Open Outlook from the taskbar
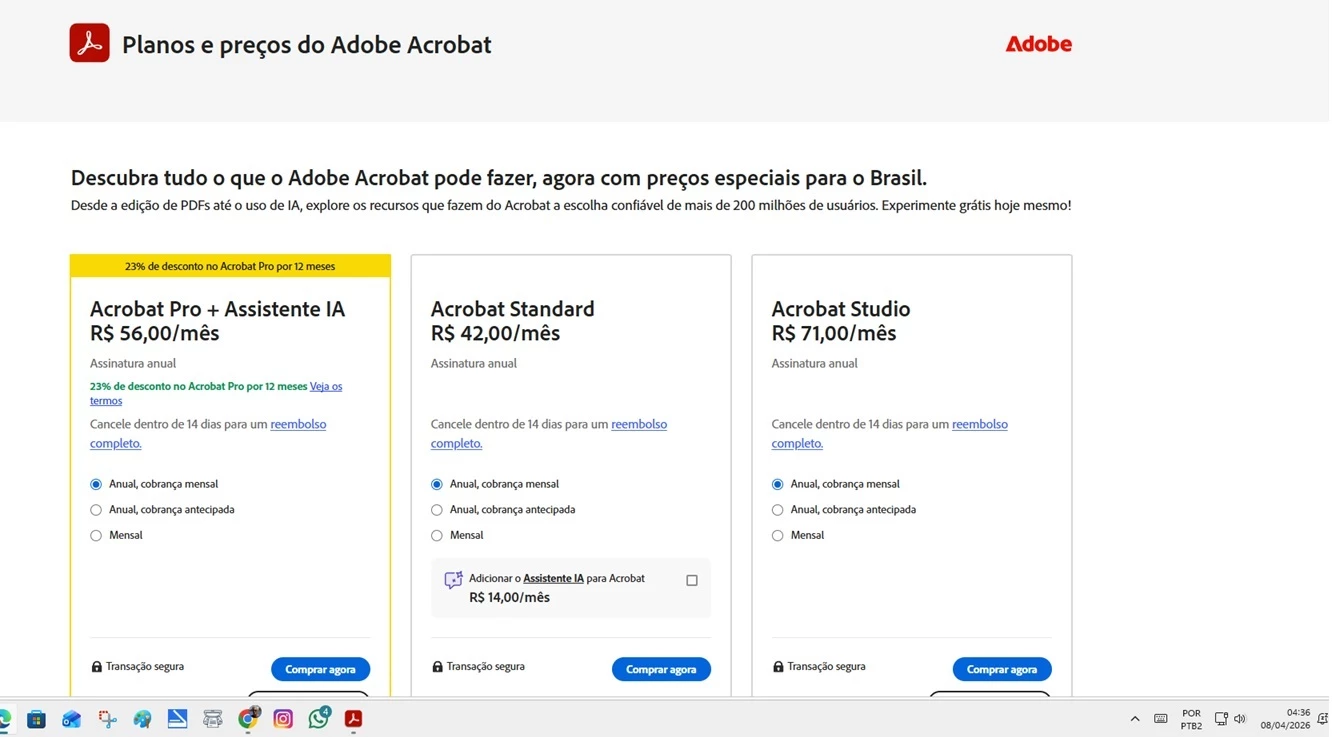Screen dimensions: 1332x737 point(71,719)
